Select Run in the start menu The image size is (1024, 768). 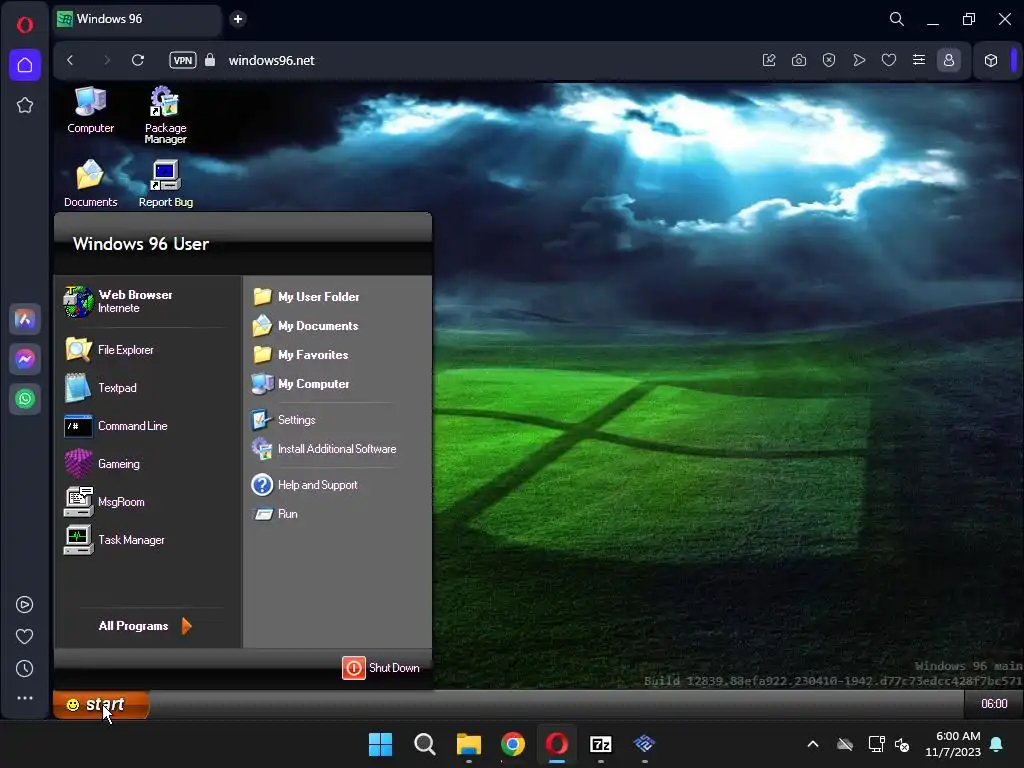275,514
